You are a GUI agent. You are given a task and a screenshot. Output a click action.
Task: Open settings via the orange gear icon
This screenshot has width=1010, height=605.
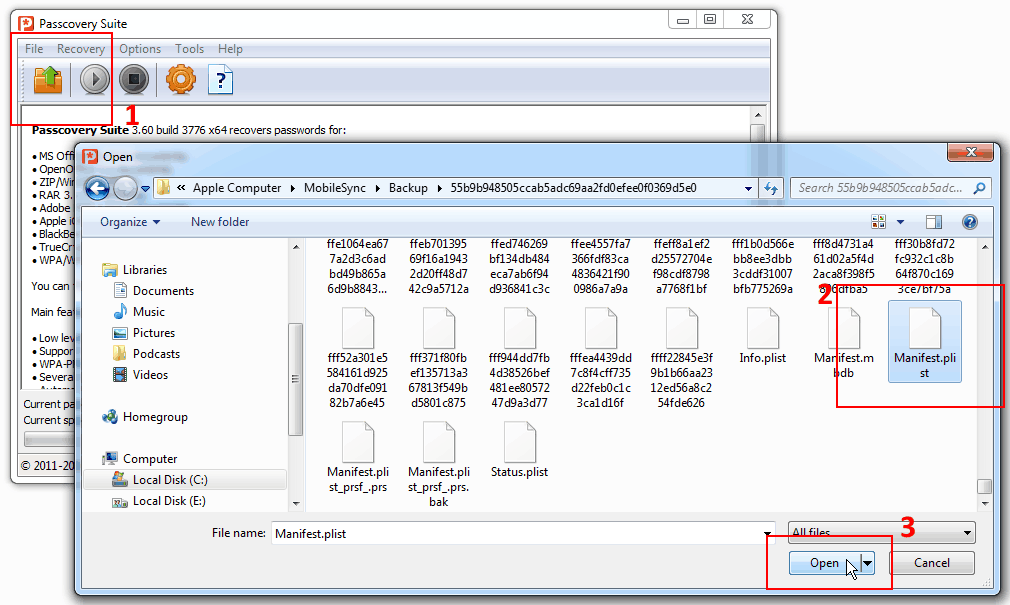[x=181, y=80]
